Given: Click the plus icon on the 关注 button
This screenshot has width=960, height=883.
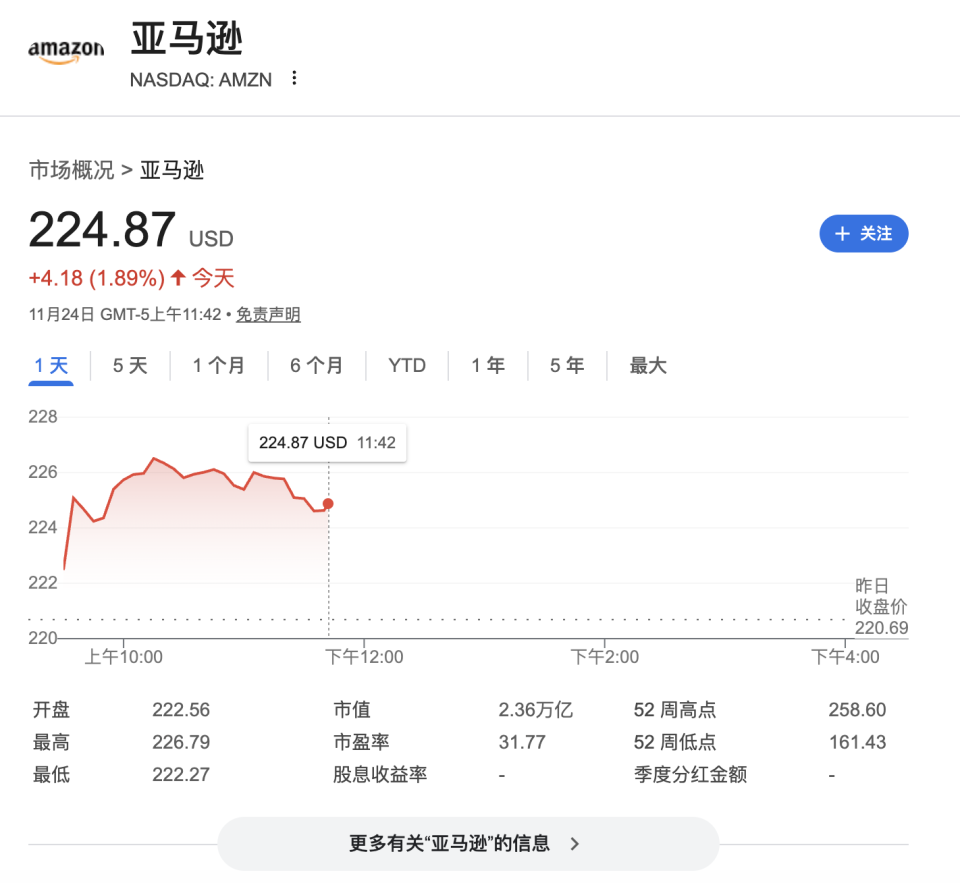Looking at the screenshot, I should 841,233.
